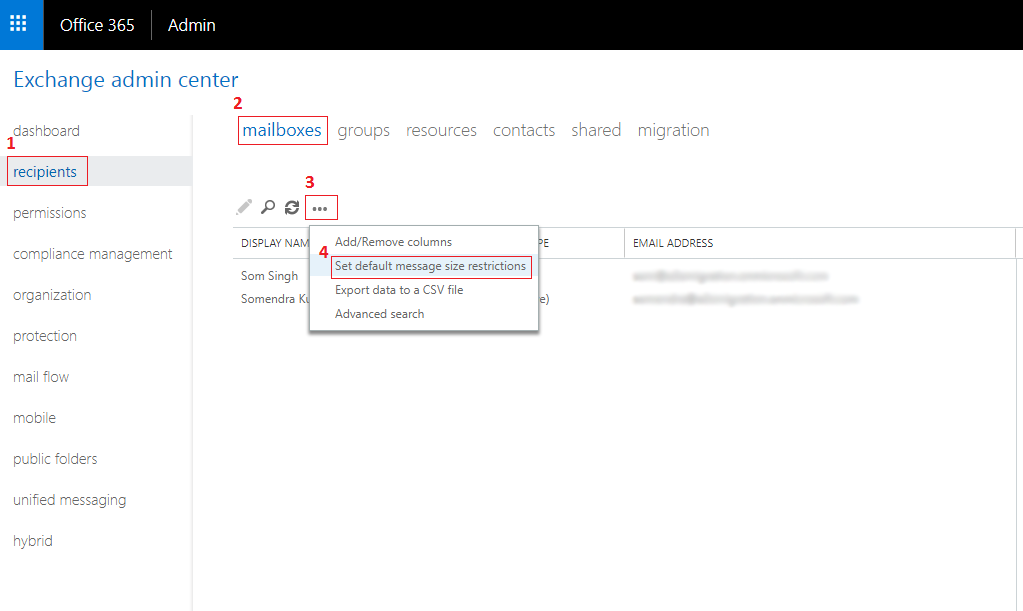Go to mail flow settings
Screen dimensions: 1023x611
coord(40,376)
